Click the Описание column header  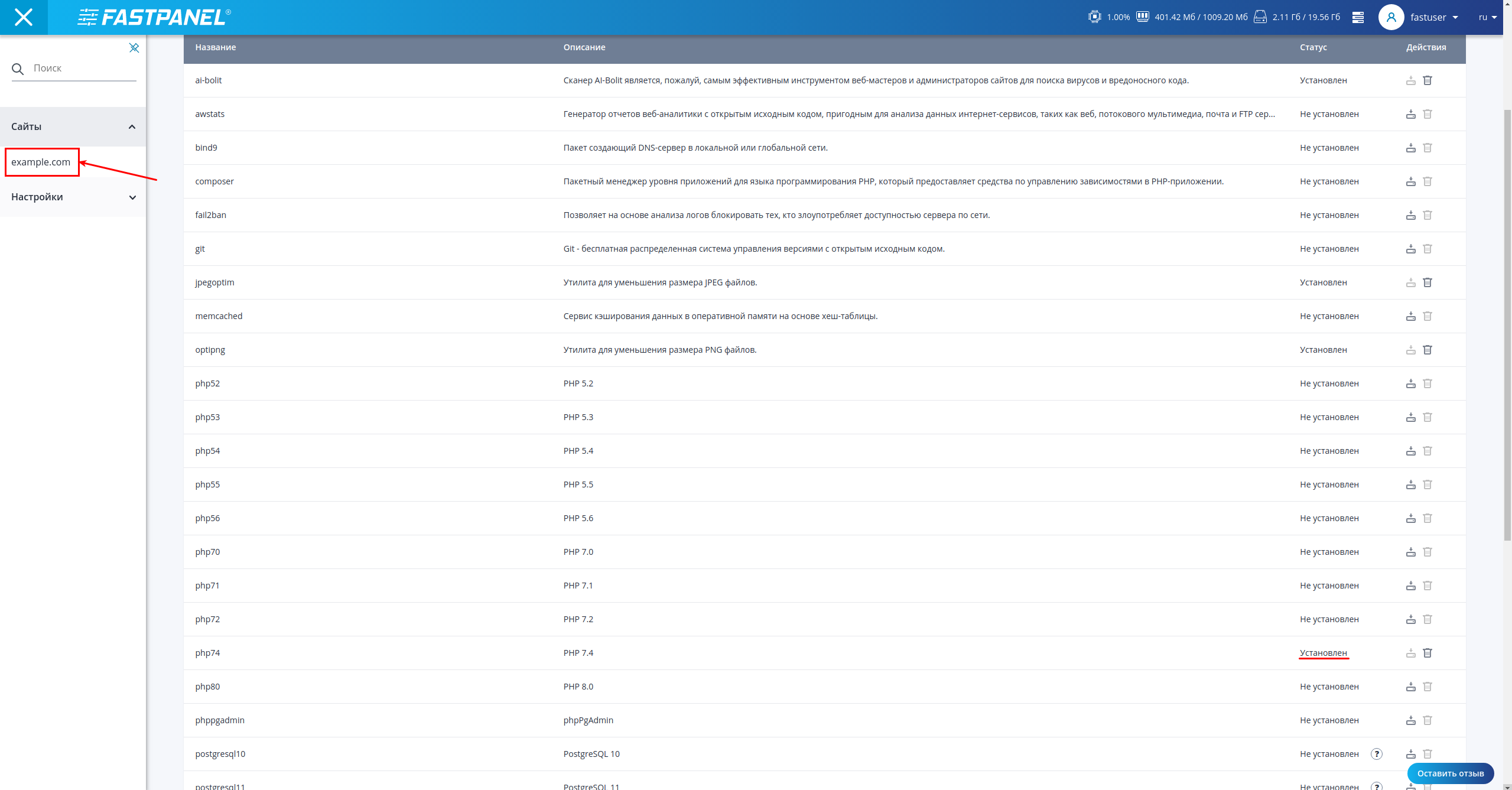pos(584,47)
